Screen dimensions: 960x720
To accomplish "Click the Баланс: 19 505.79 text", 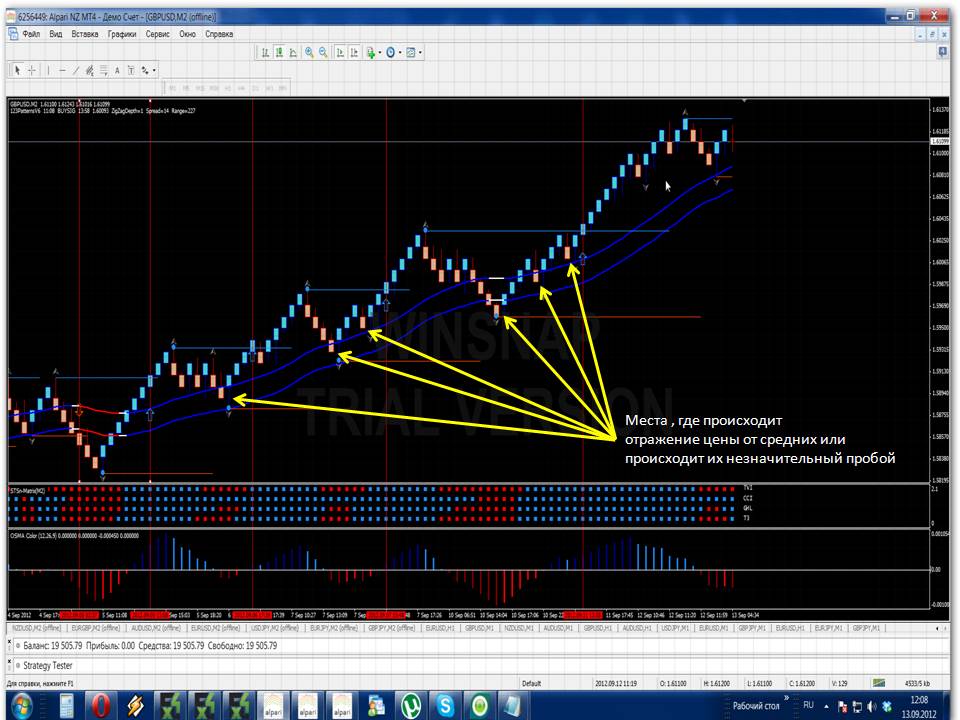I will (53, 645).
